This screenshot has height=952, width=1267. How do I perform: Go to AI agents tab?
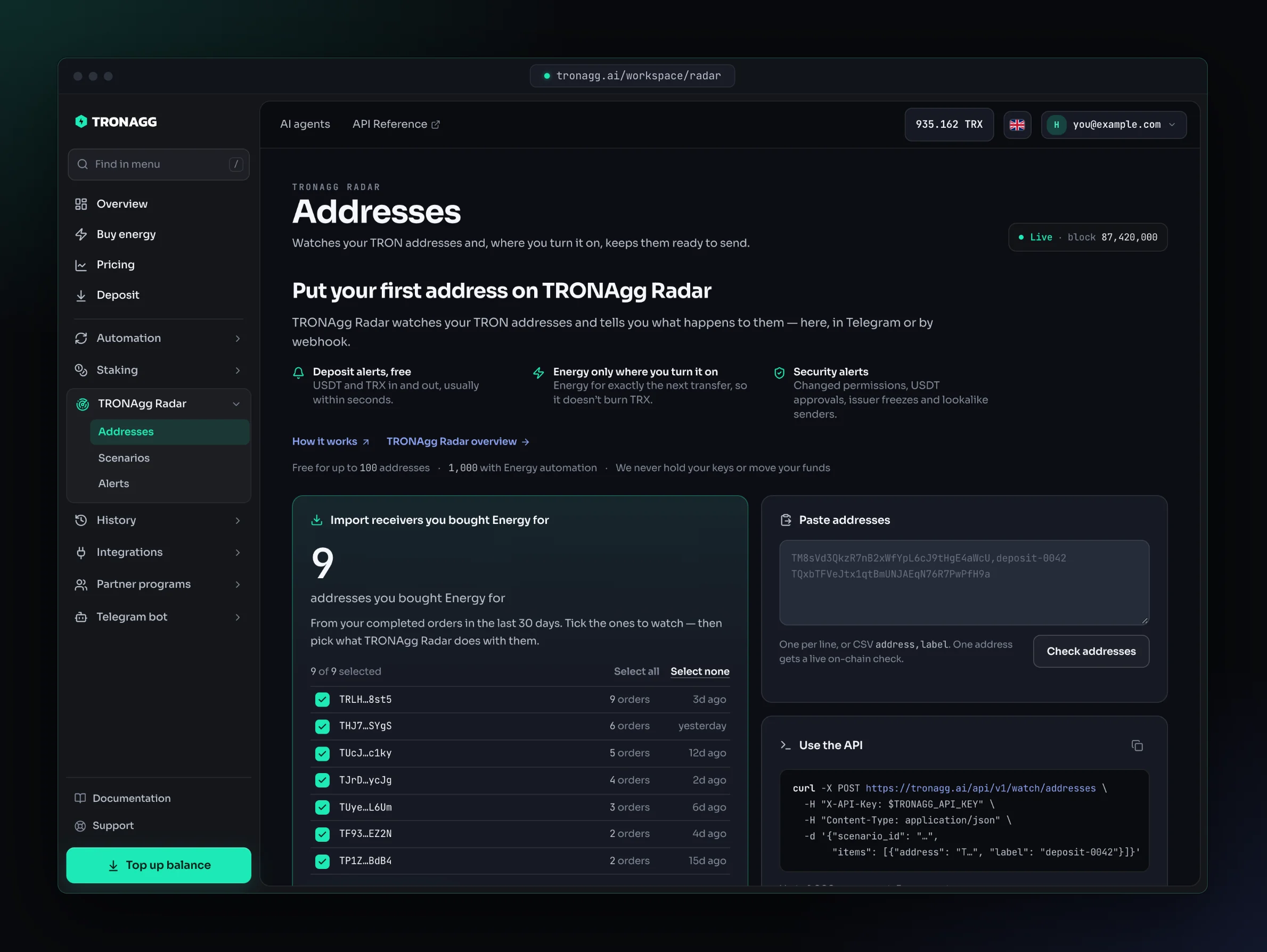coord(305,124)
